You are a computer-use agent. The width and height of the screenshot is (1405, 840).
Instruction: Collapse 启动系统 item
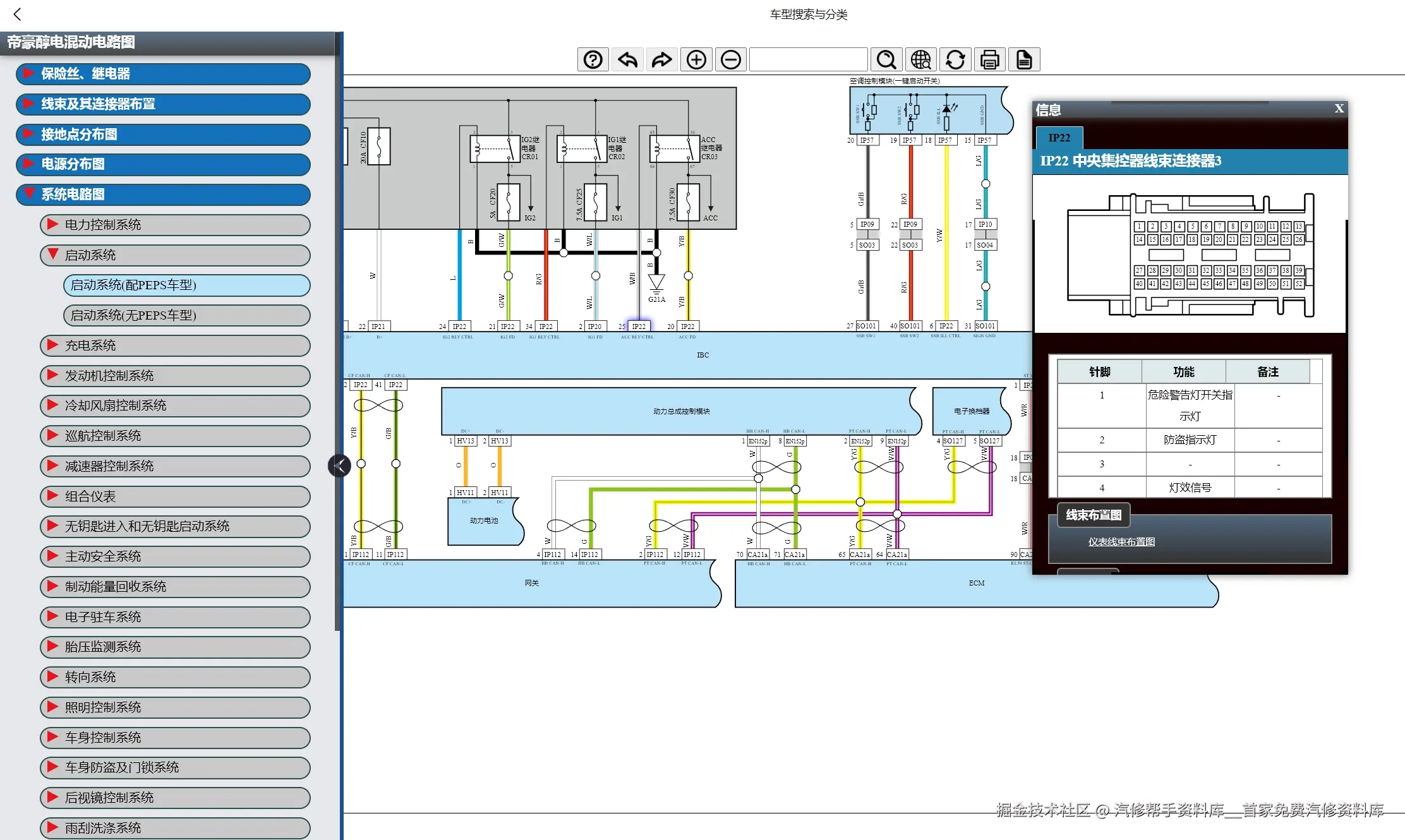[x=175, y=255]
